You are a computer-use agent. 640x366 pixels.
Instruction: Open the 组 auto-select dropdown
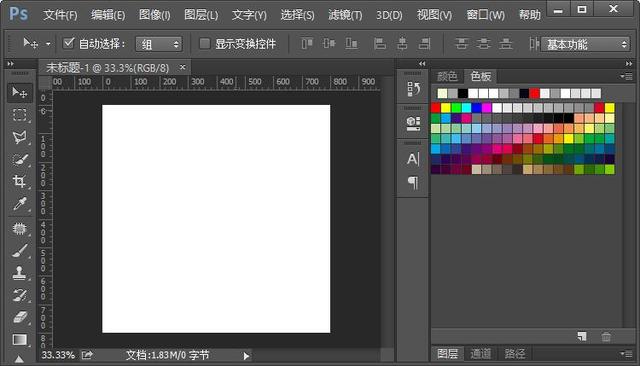click(x=159, y=44)
